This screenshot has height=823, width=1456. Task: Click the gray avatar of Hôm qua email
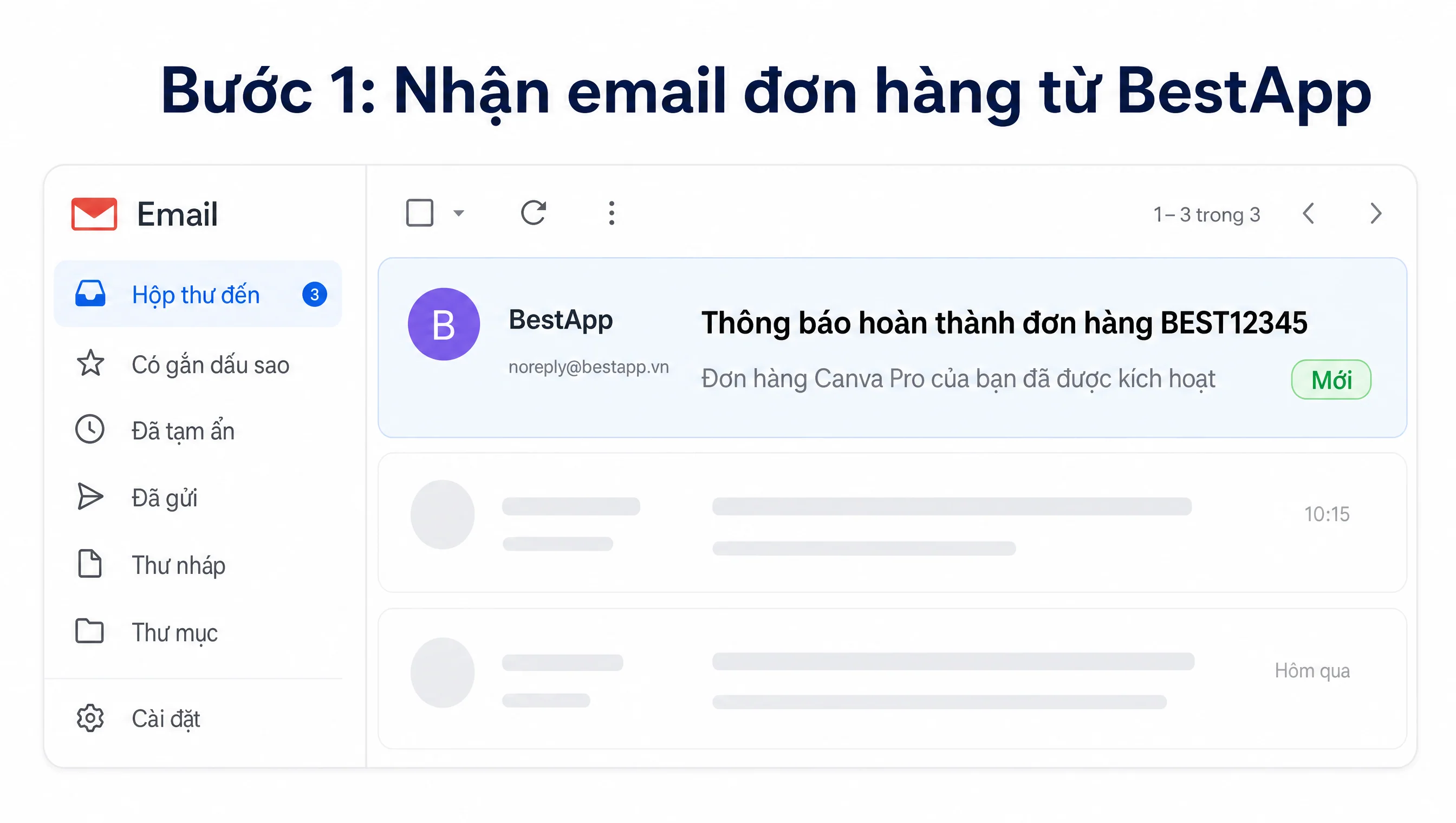(x=442, y=672)
